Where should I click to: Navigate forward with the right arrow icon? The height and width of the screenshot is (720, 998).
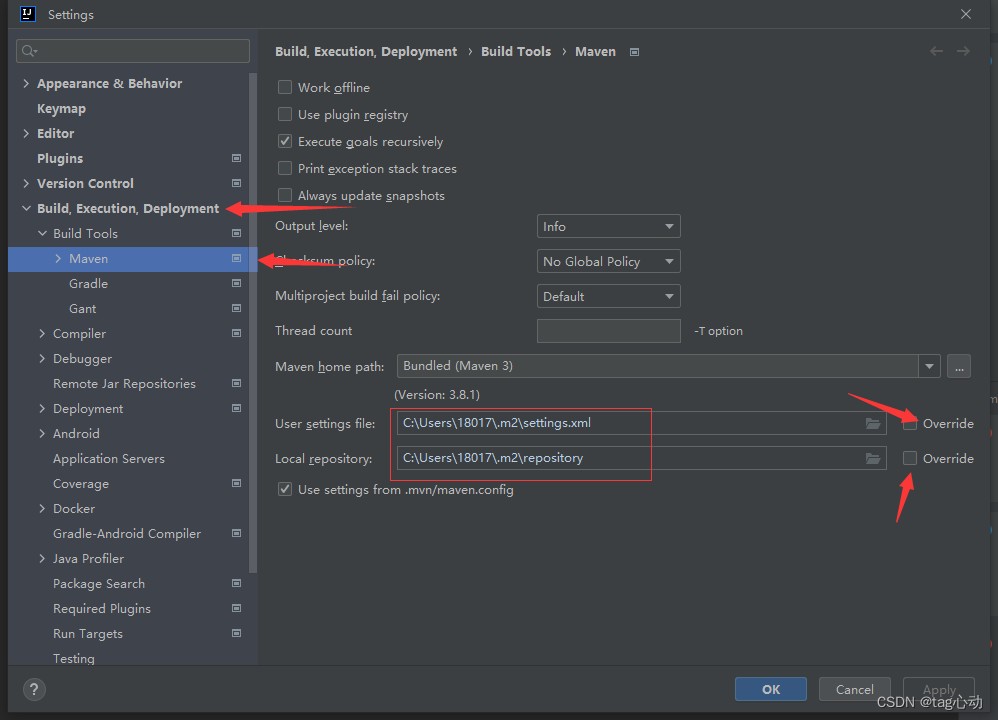(963, 51)
